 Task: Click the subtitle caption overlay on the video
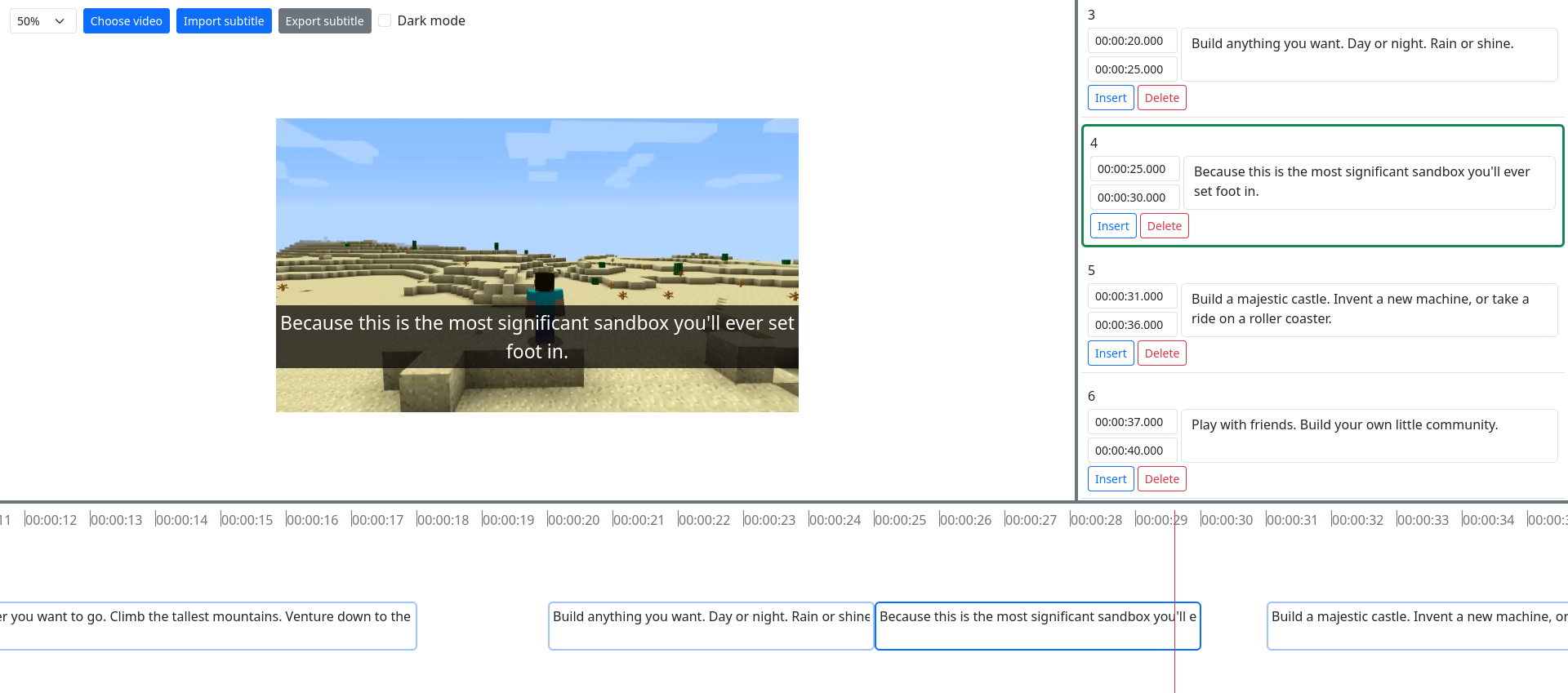(537, 337)
